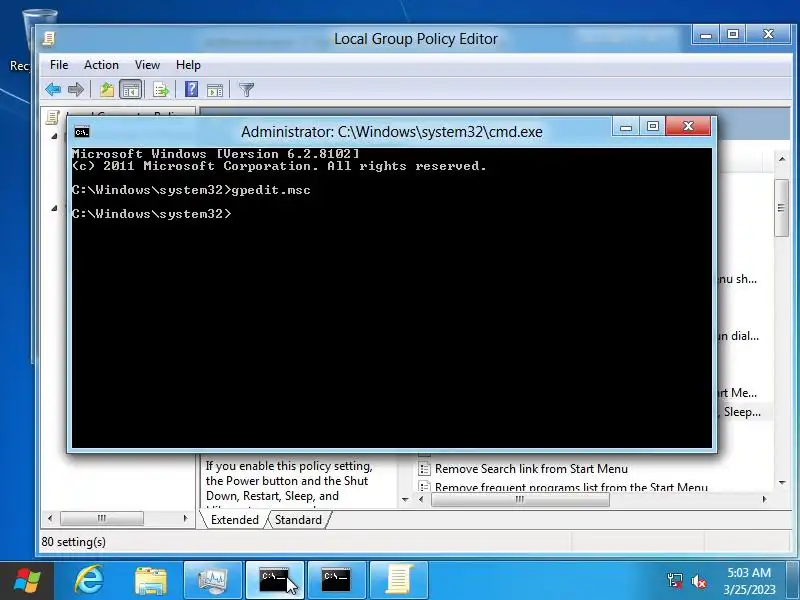Switch to the Extended tab
The width and height of the screenshot is (800, 600).
(x=234, y=520)
